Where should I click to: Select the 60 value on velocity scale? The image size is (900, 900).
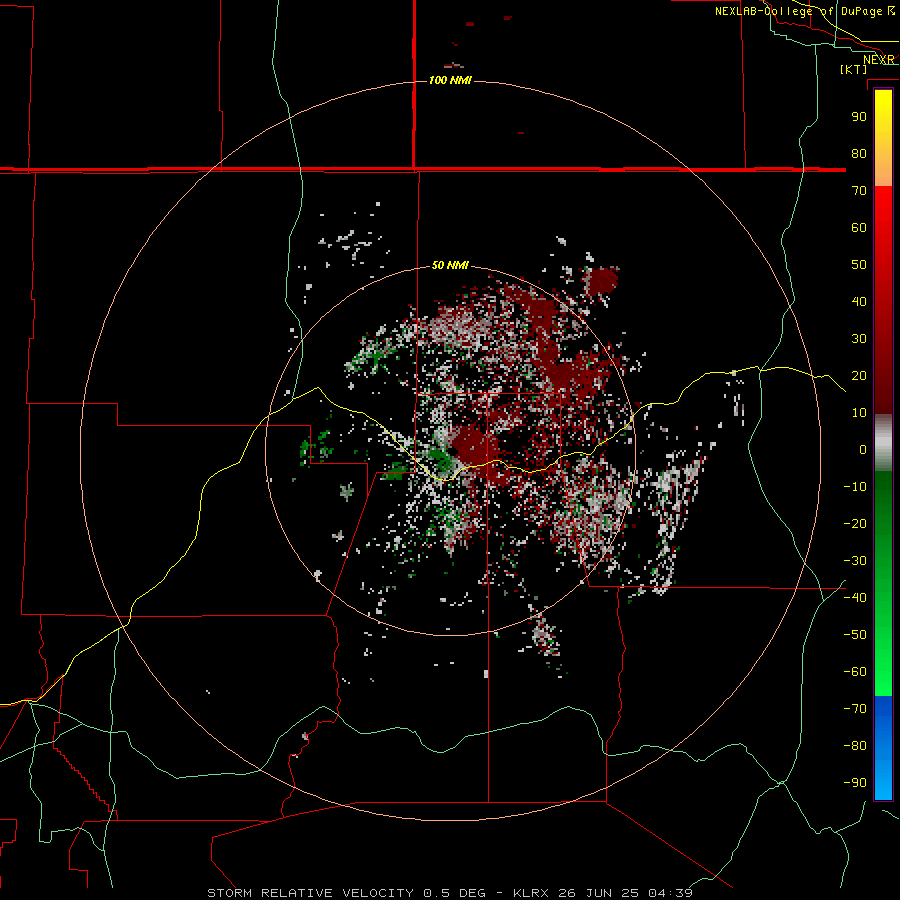[859, 227]
